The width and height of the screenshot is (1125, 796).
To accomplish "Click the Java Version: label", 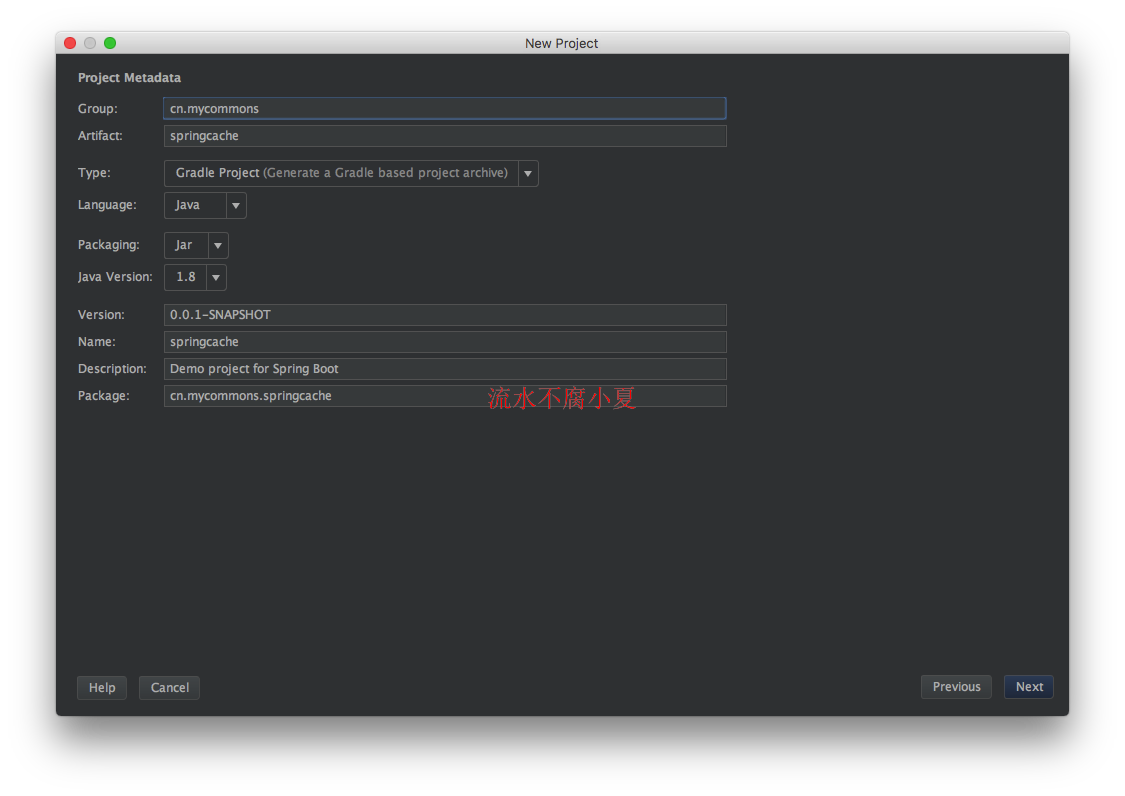I will [115, 277].
